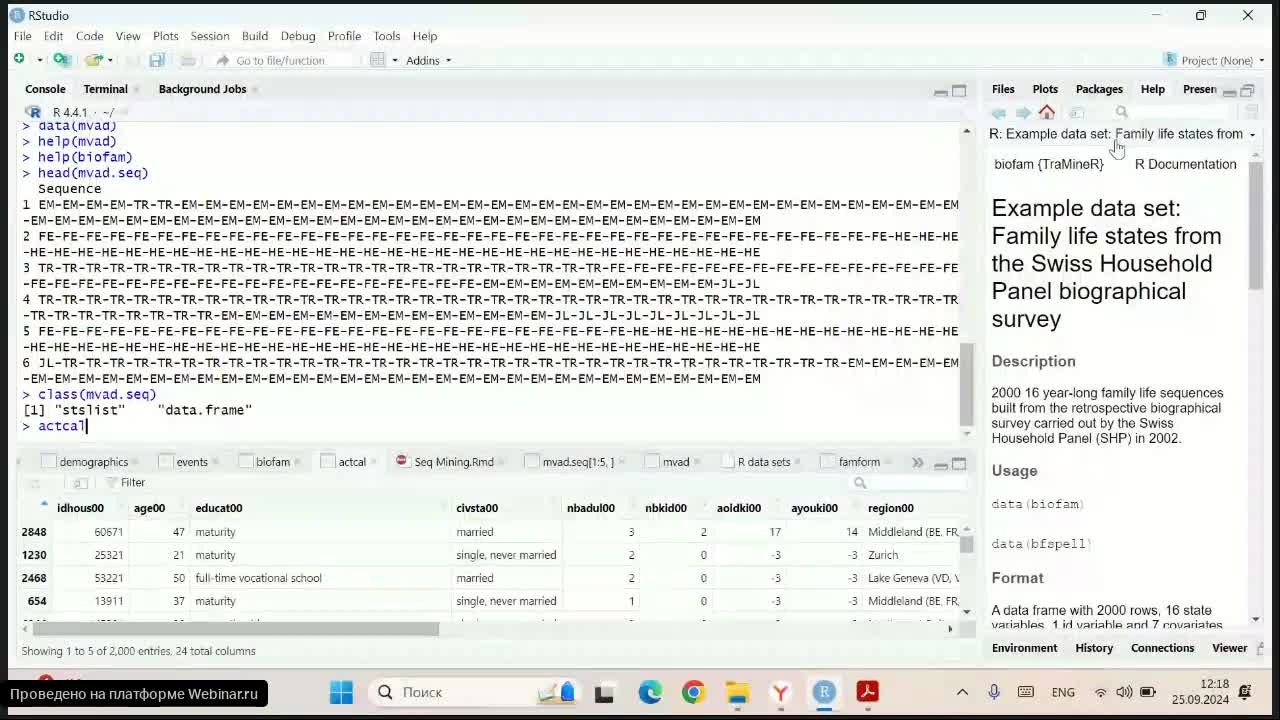Viewport: 1280px width, 720px height.
Task: Click the Workspace Panes grid icon
Action: pos(377,60)
